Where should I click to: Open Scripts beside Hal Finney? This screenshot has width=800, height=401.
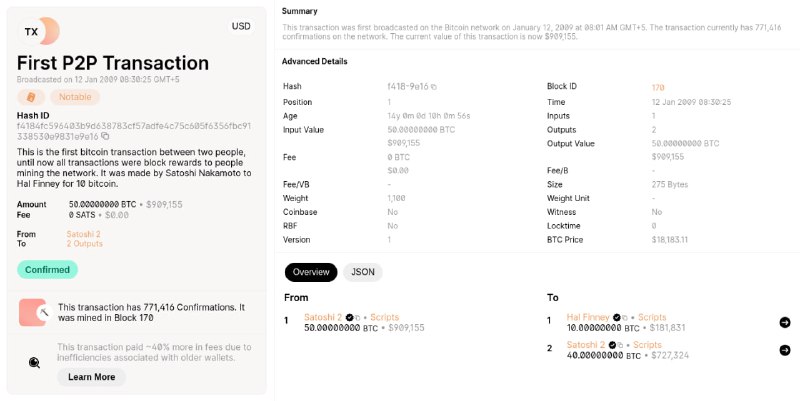(x=652, y=317)
